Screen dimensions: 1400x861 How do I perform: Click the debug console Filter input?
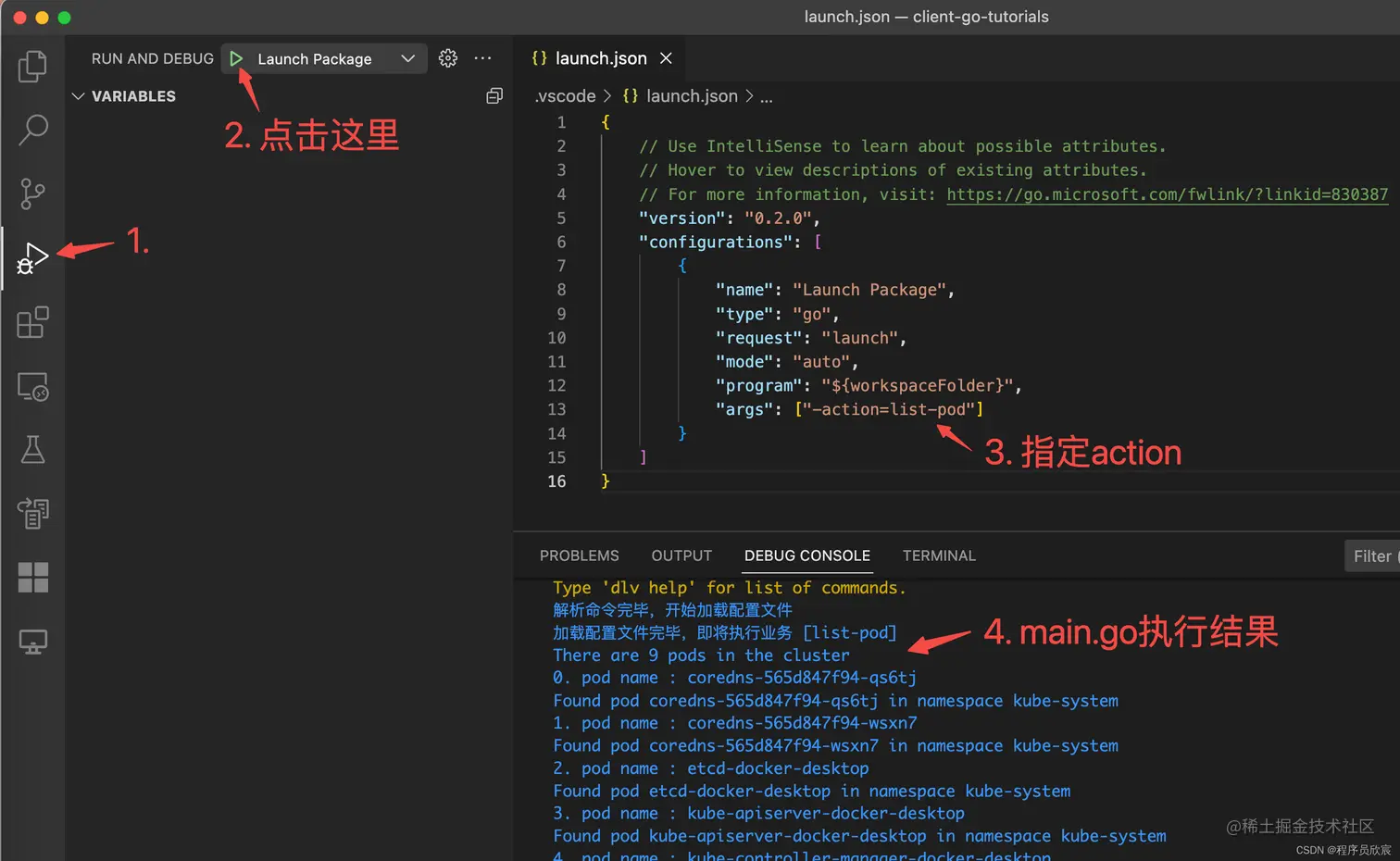pyautogui.click(x=1373, y=555)
